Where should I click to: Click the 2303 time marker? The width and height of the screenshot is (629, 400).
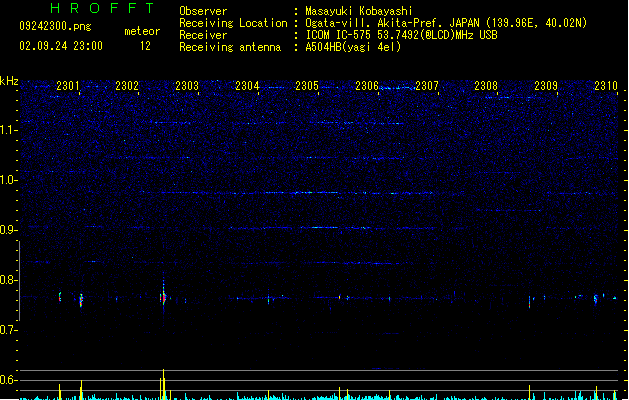[x=187, y=86]
